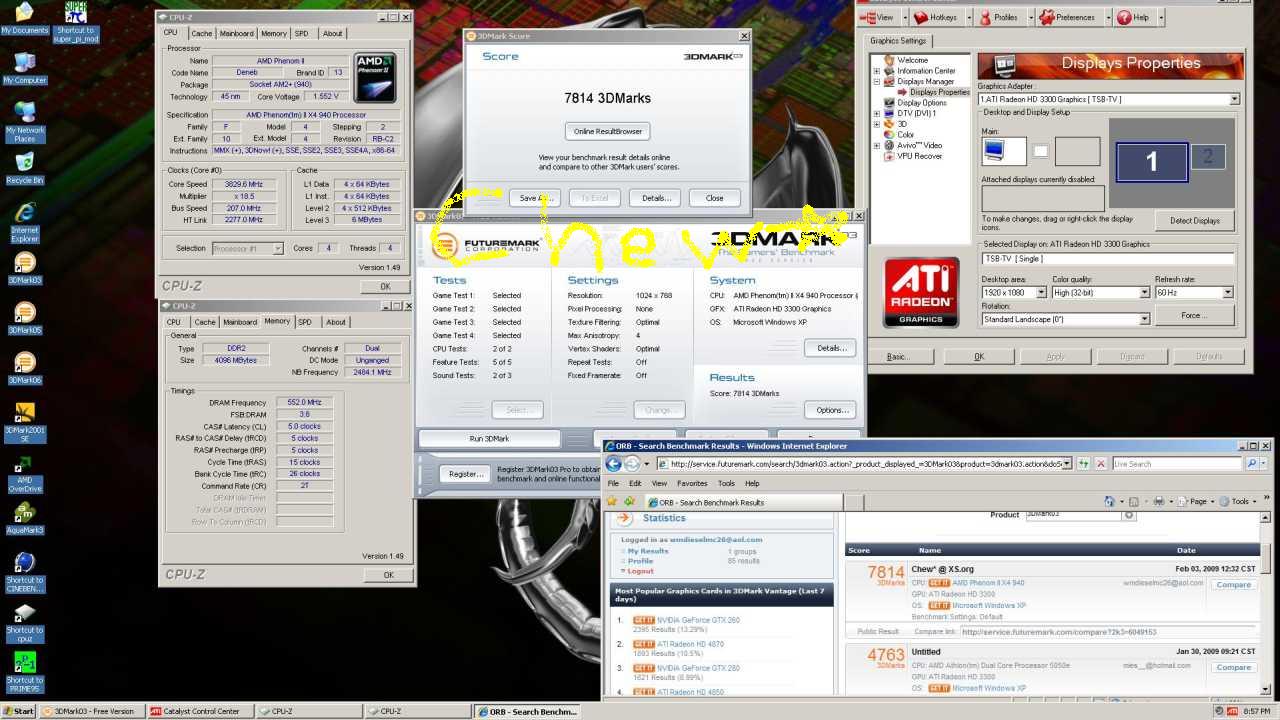Click the Catalyst Preferences toolbar button
This screenshot has height=720, width=1280.
coord(1069,17)
